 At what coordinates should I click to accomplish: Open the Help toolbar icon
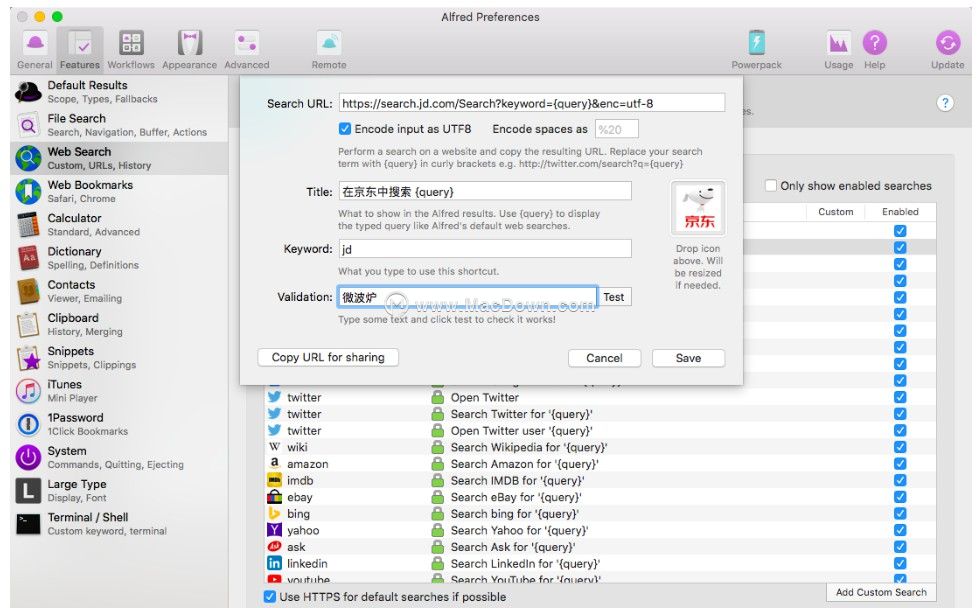pyautogui.click(x=875, y=49)
